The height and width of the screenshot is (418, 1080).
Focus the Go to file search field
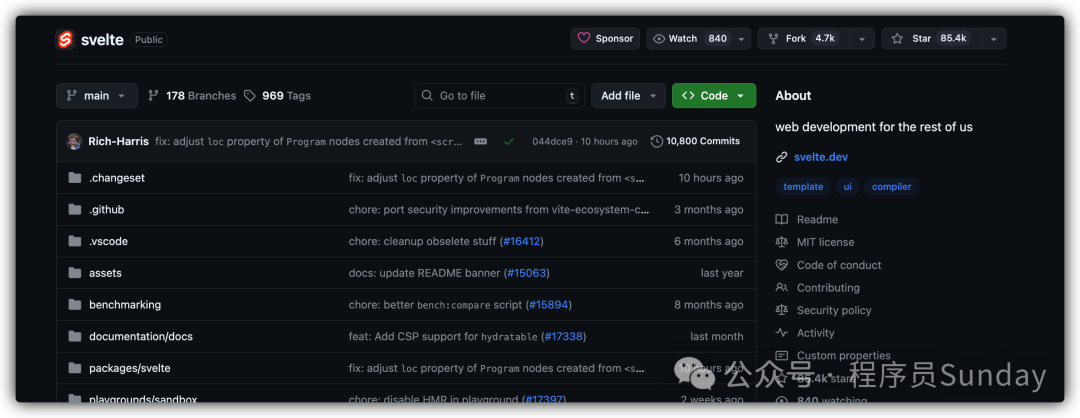pos(499,96)
